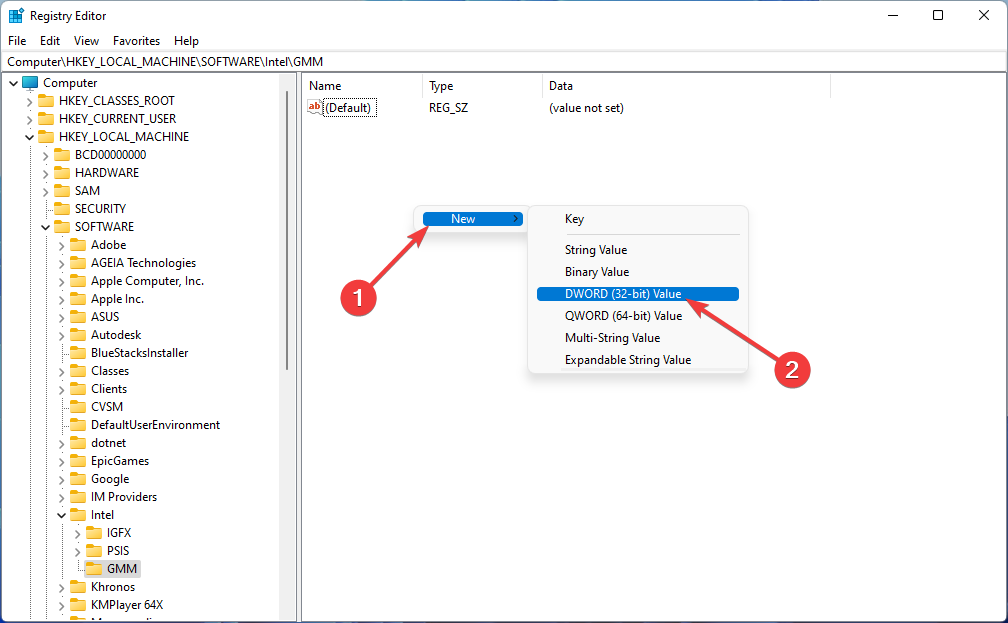Click the HKEY_CLASSES_ROOT folder icon

pyautogui.click(x=46, y=101)
